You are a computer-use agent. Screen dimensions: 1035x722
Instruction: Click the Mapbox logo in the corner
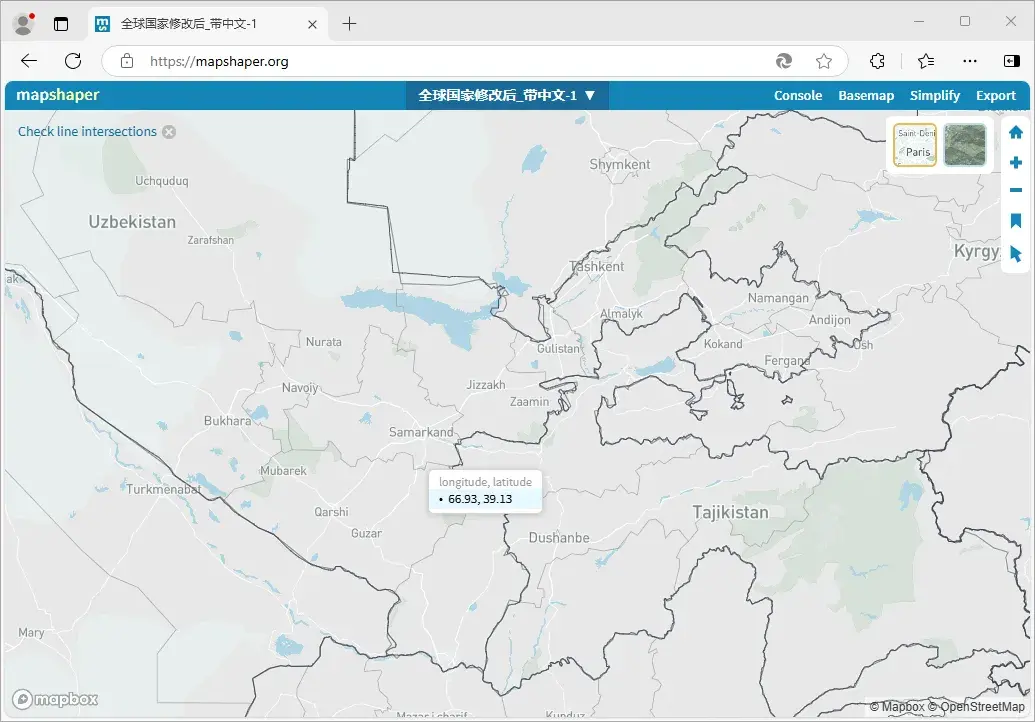pos(55,699)
